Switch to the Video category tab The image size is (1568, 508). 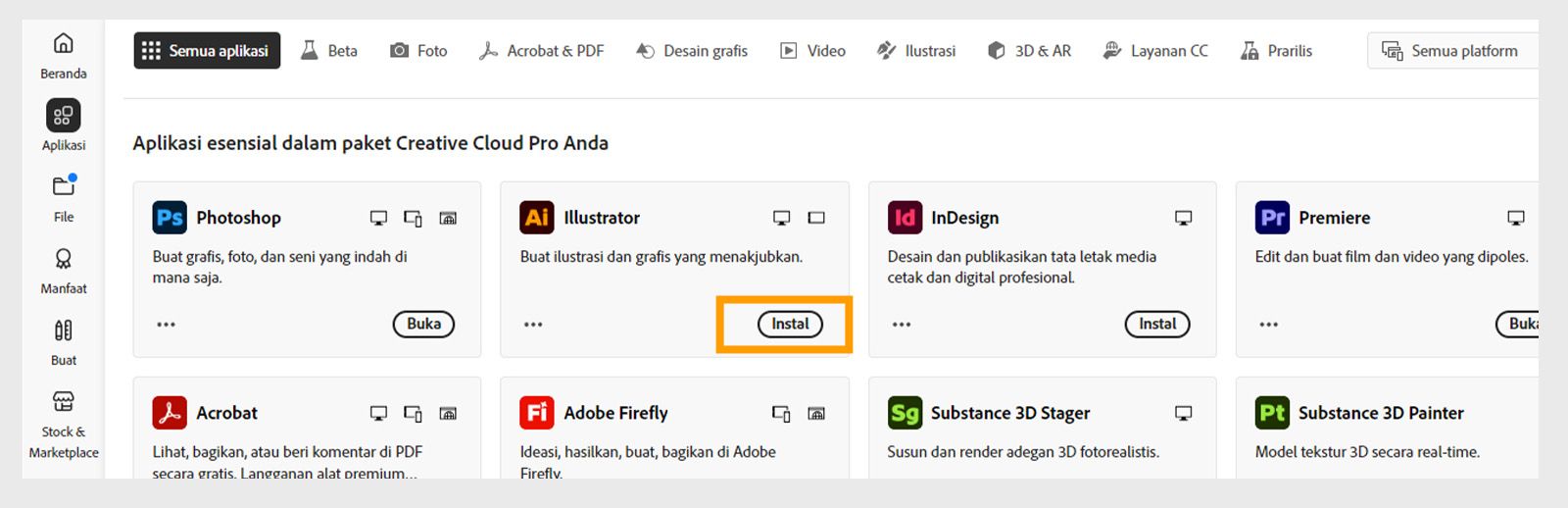(812, 50)
